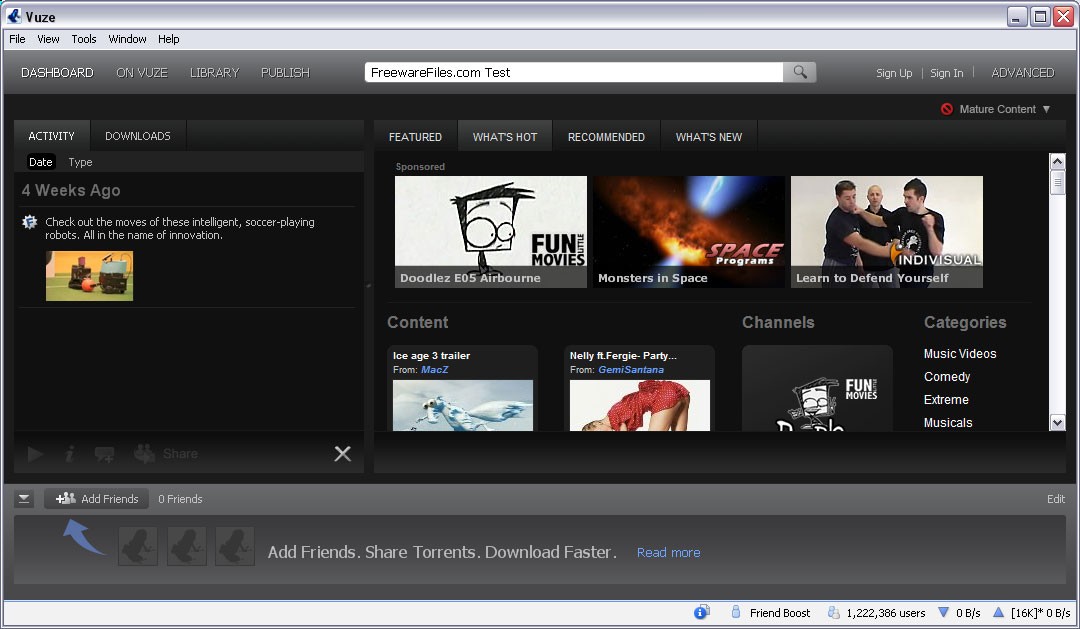
Task: Open the Learn to Defend Yourself thumbnail
Action: click(886, 231)
